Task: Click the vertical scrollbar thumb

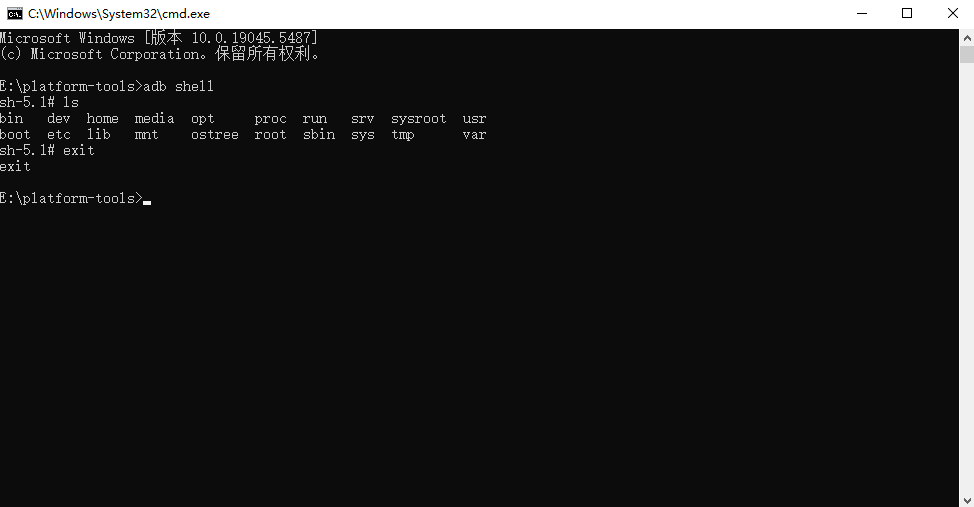Action: [967, 54]
